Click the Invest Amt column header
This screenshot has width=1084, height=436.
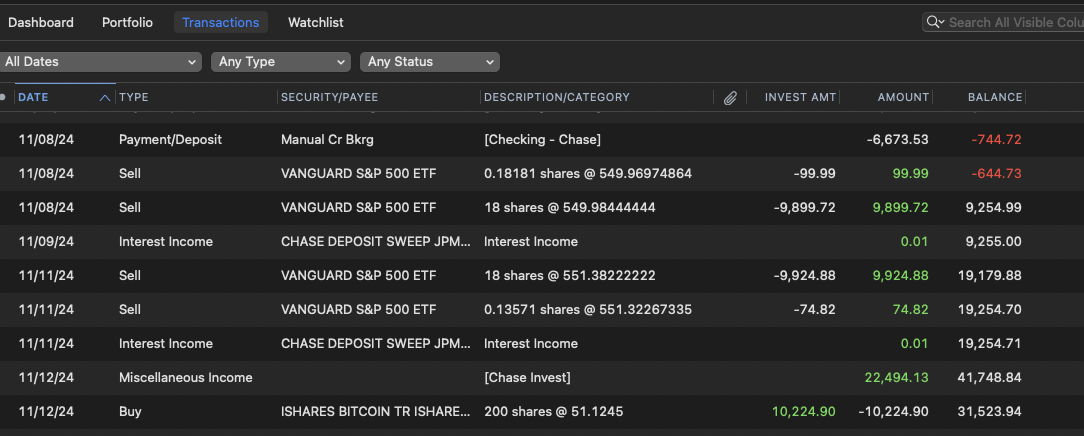click(800, 98)
